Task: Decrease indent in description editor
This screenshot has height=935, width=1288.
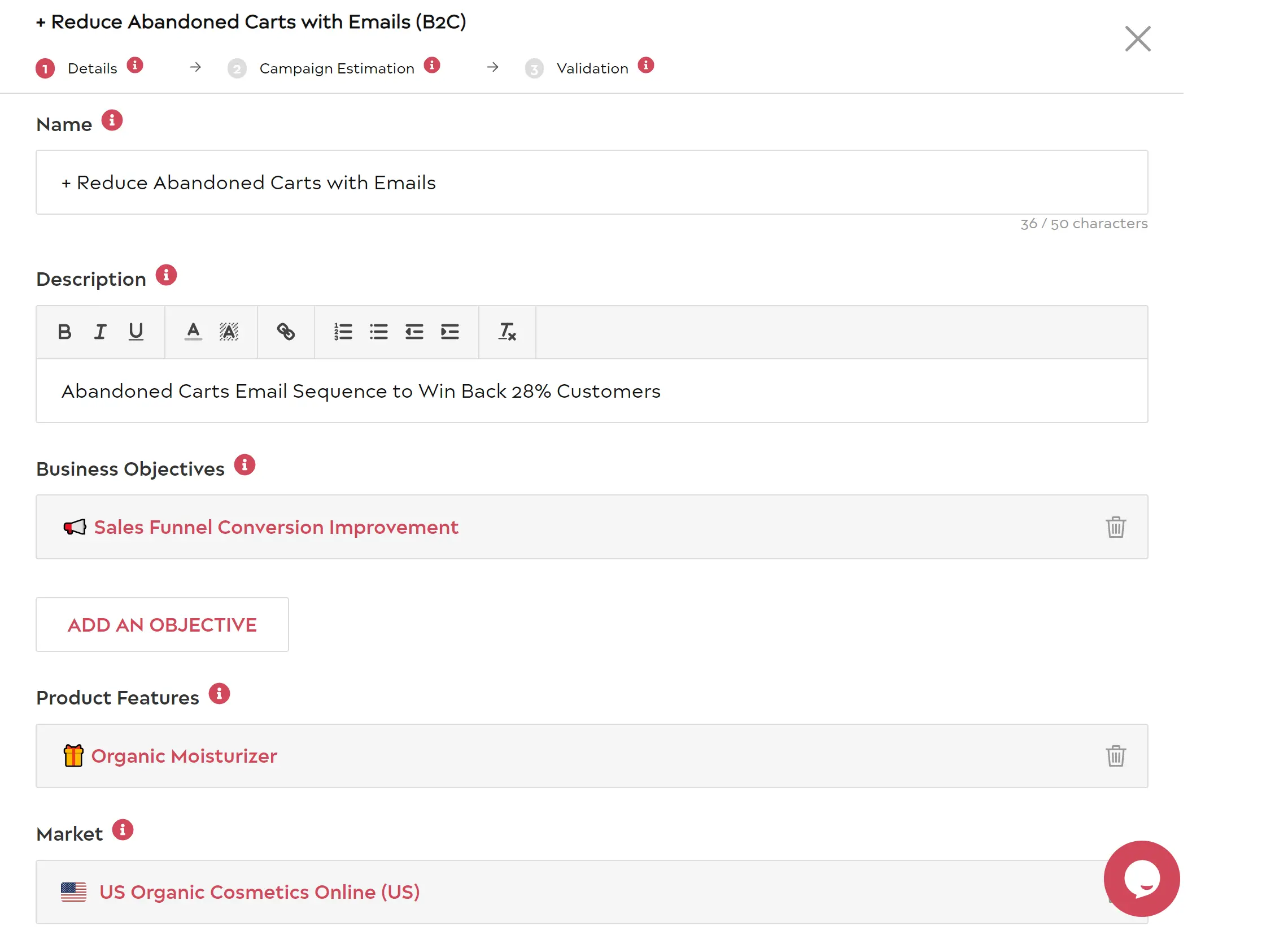Action: 415,332
